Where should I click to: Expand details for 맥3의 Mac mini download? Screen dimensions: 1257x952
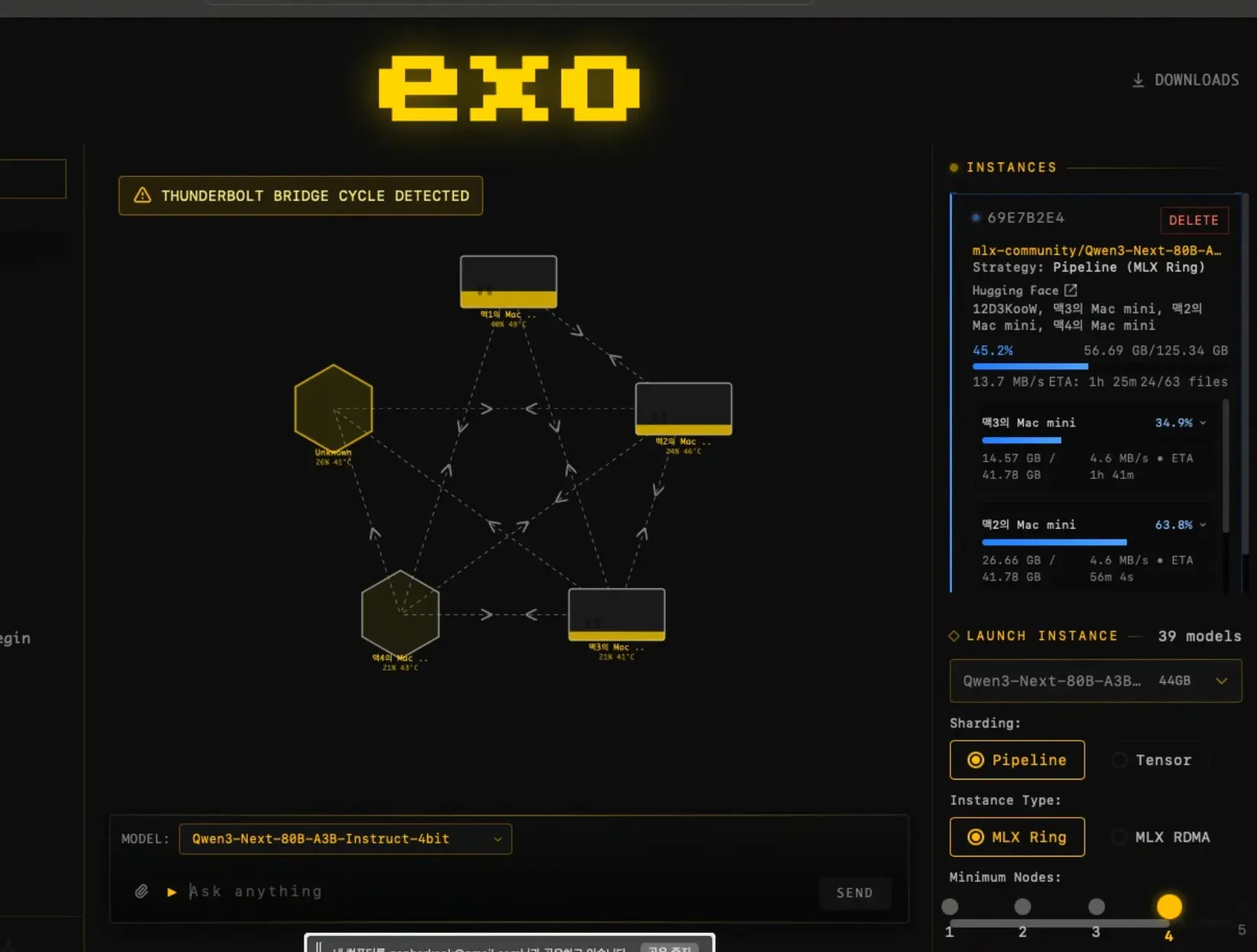click(x=1203, y=423)
